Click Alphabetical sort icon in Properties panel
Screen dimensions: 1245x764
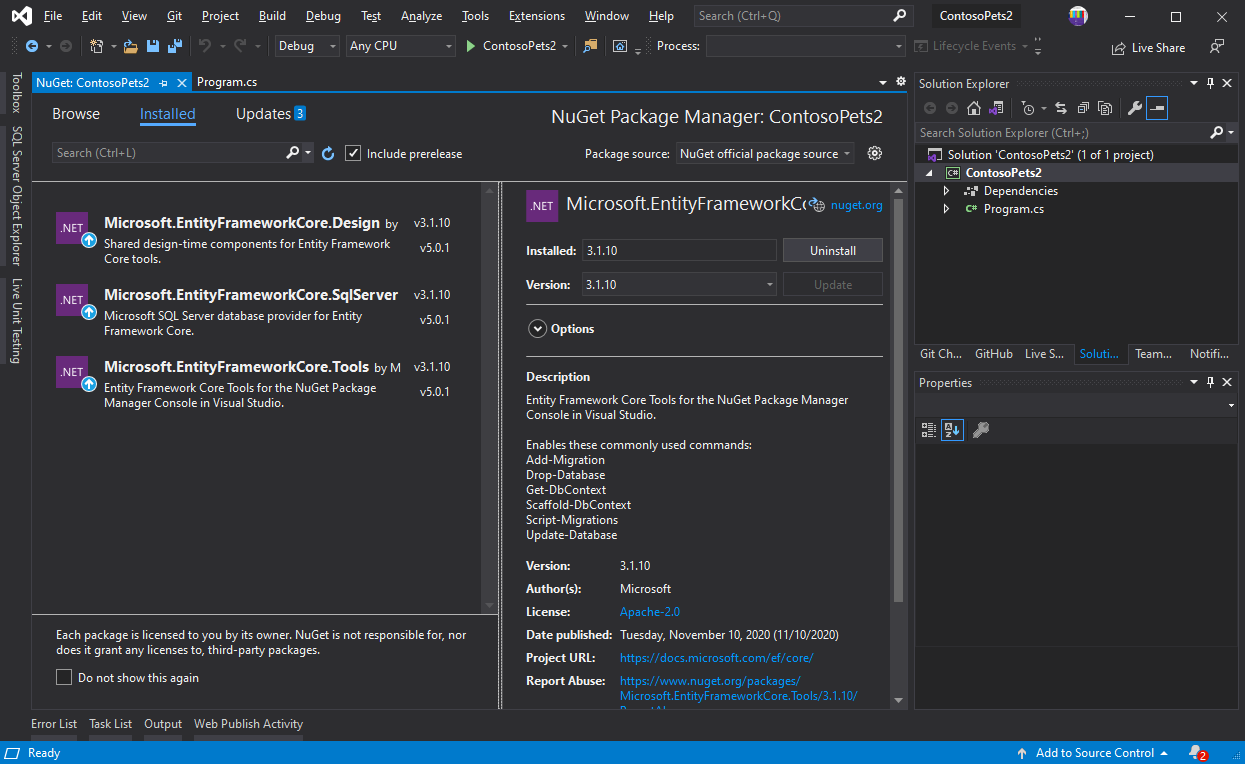(952, 430)
